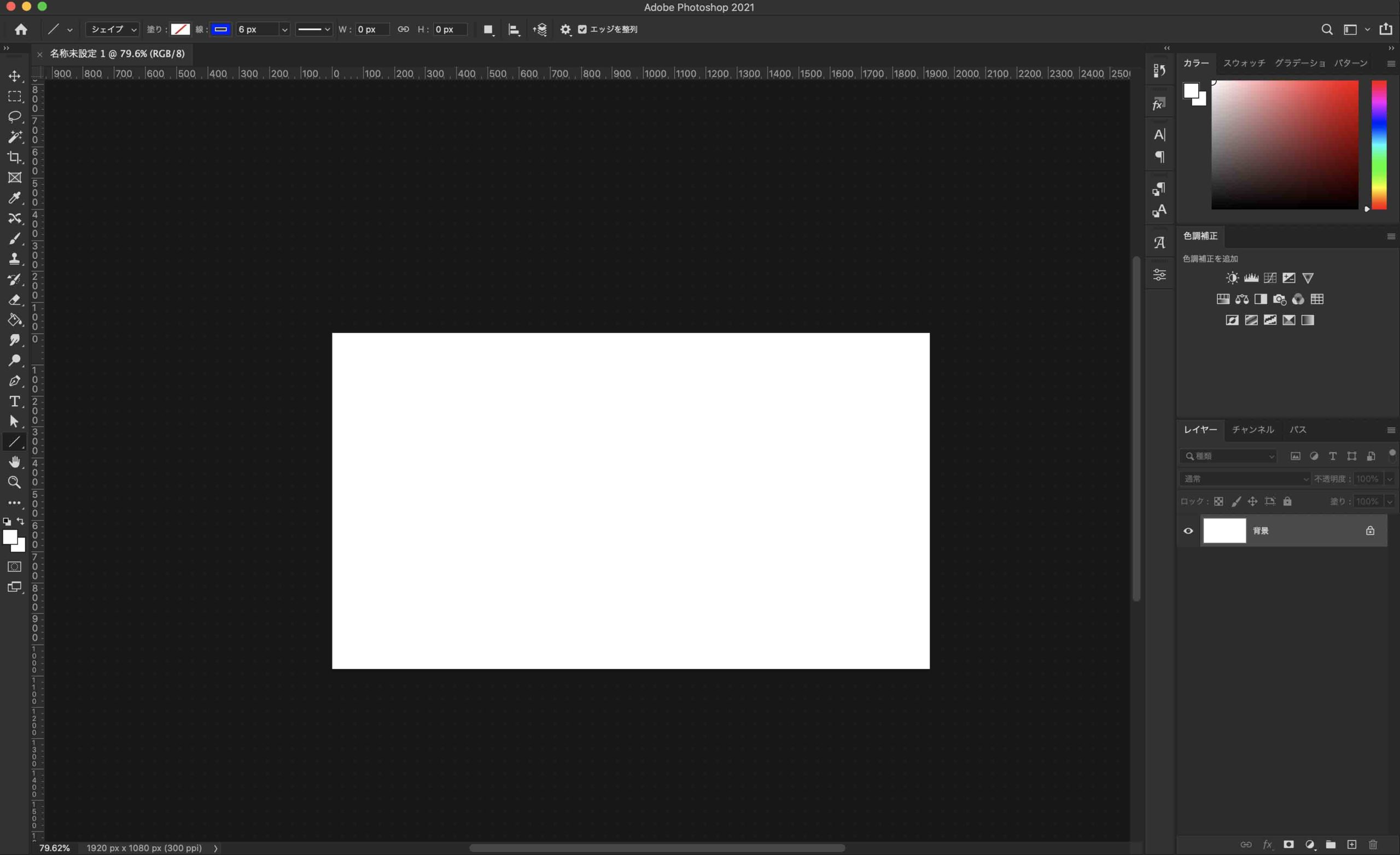Open the path operations icon
Screen dimensions: 1400x855
click(x=488, y=30)
